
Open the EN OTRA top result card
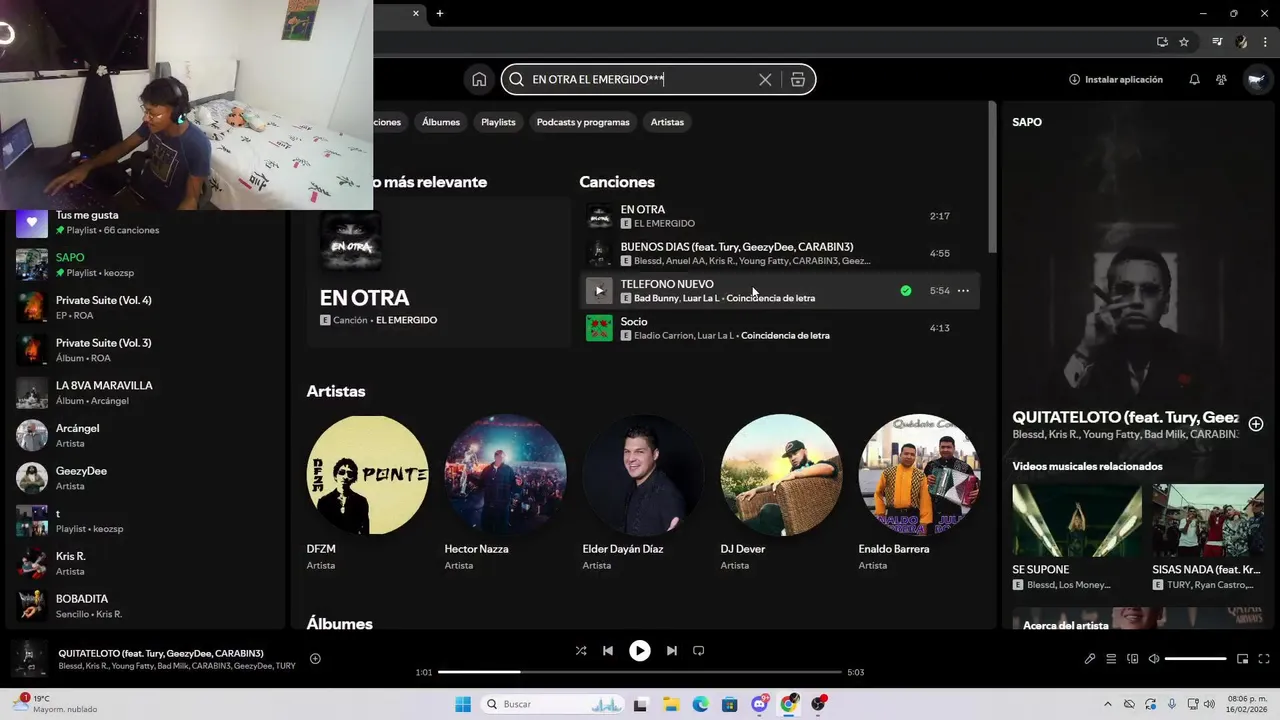pyautogui.click(x=438, y=271)
